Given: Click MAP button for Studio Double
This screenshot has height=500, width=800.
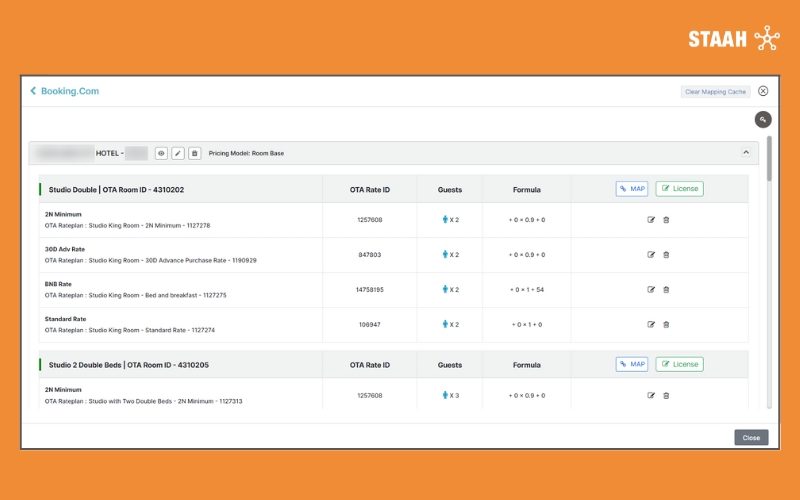Looking at the screenshot, I should pyautogui.click(x=632, y=188).
